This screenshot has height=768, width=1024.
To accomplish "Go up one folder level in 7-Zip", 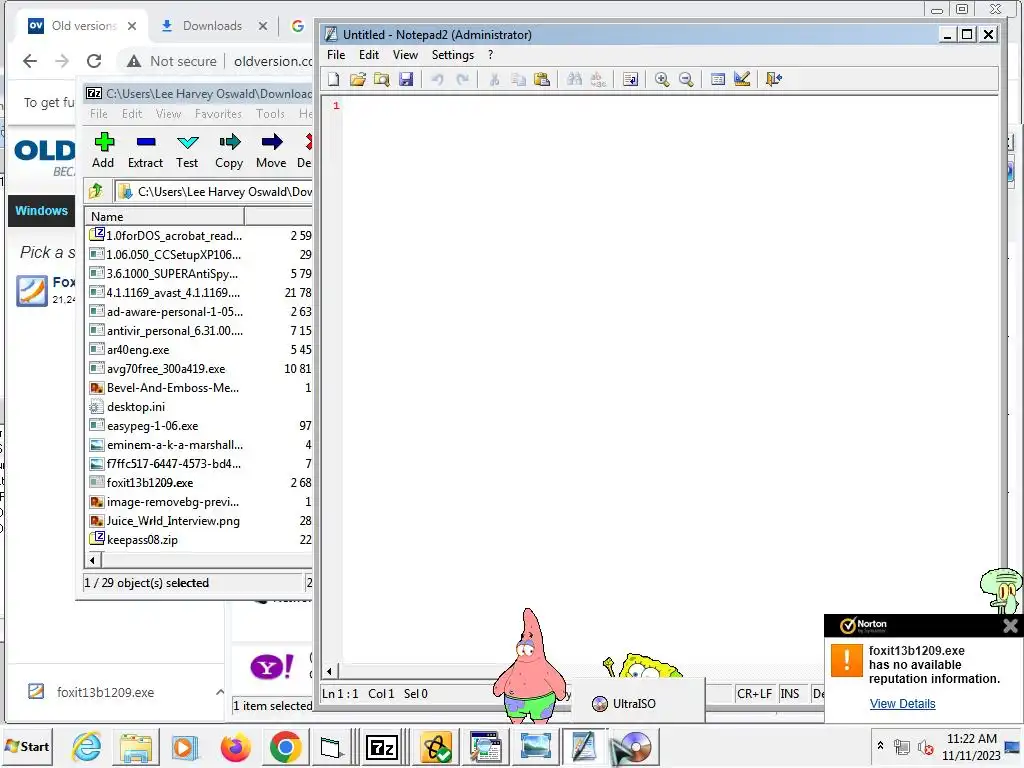I will pyautogui.click(x=97, y=191).
